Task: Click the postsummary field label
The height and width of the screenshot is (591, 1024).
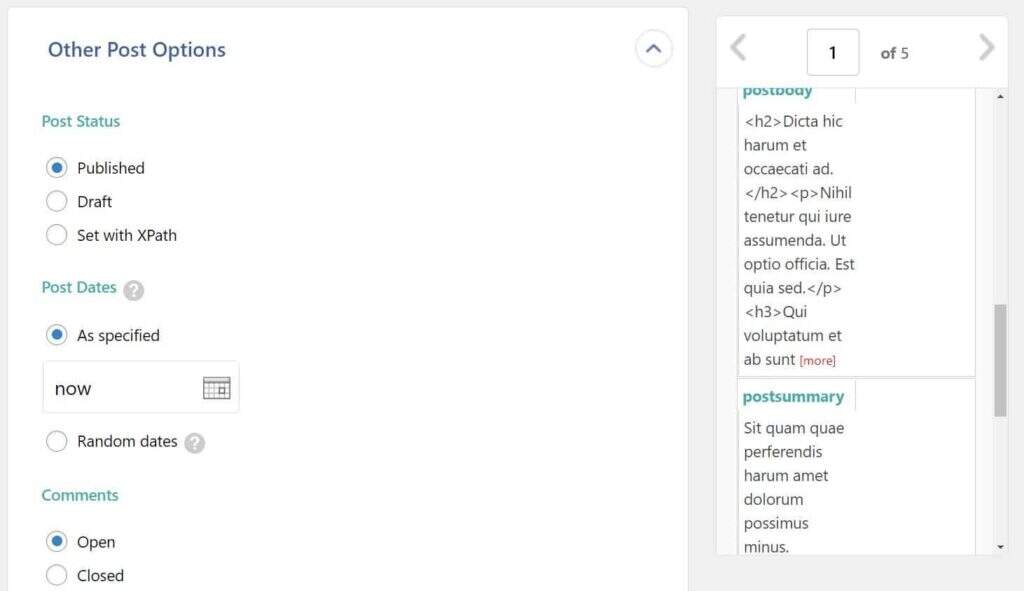Action: pyautogui.click(x=793, y=396)
